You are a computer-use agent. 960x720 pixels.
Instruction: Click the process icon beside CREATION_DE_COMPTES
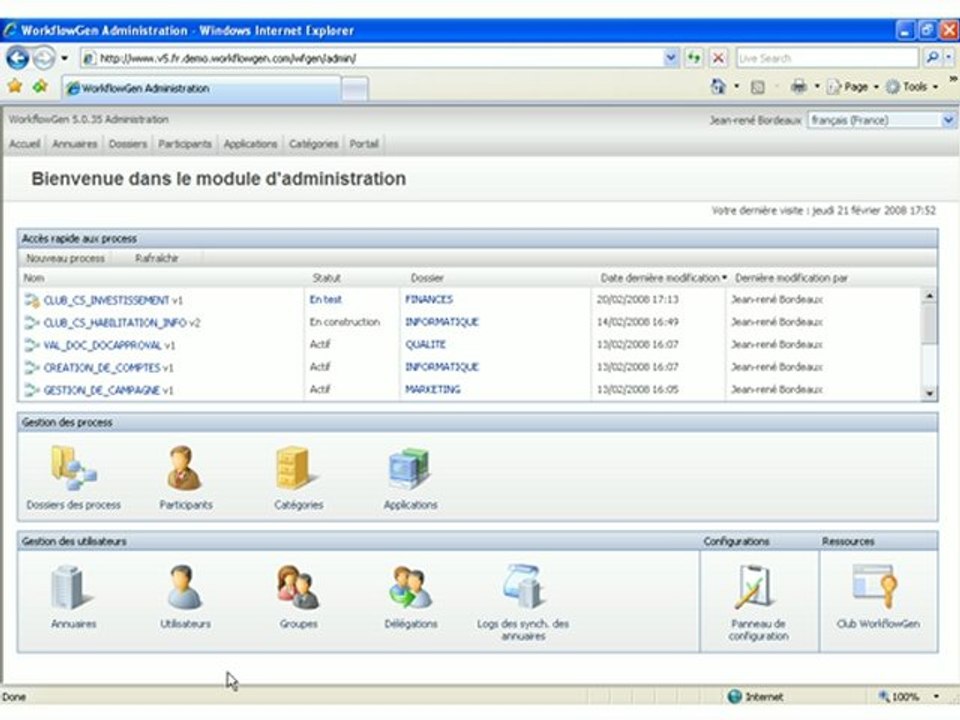click(32, 368)
